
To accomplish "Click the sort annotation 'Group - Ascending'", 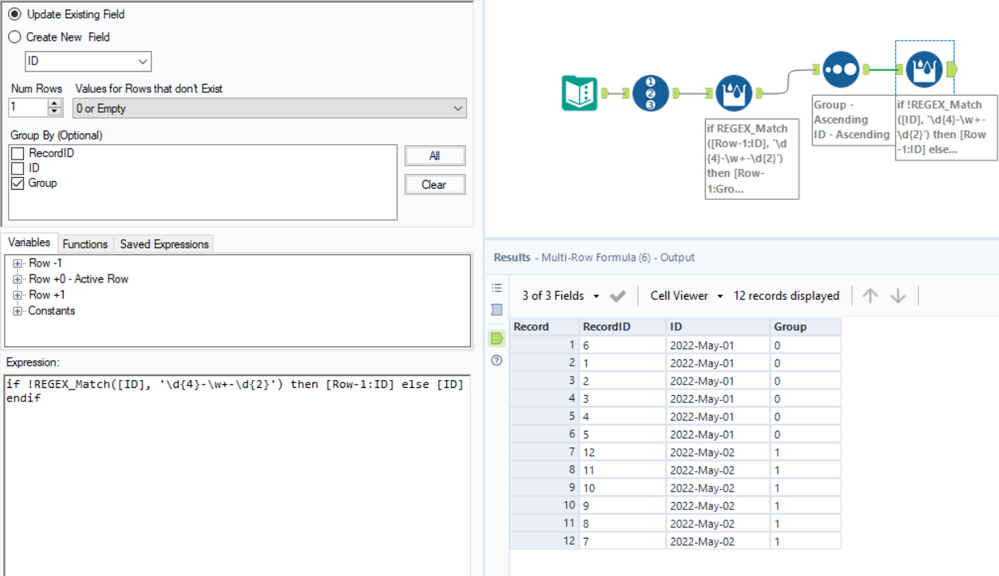I will point(852,120).
